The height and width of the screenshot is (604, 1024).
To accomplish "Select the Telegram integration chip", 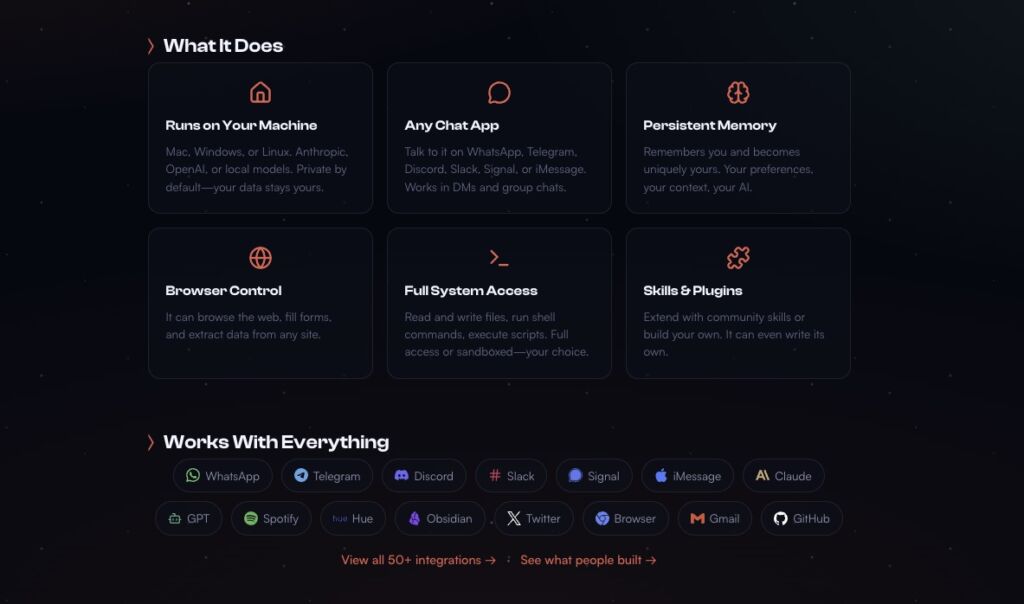I will [327, 476].
